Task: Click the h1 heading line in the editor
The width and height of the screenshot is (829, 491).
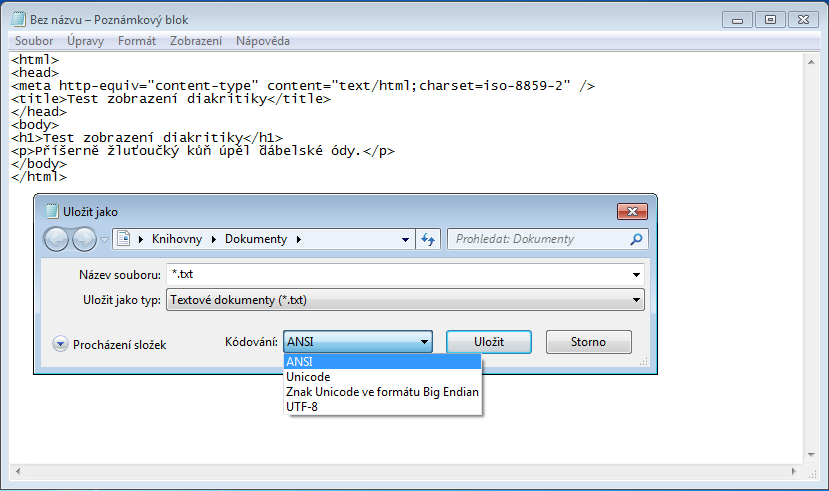Action: click(x=146, y=138)
